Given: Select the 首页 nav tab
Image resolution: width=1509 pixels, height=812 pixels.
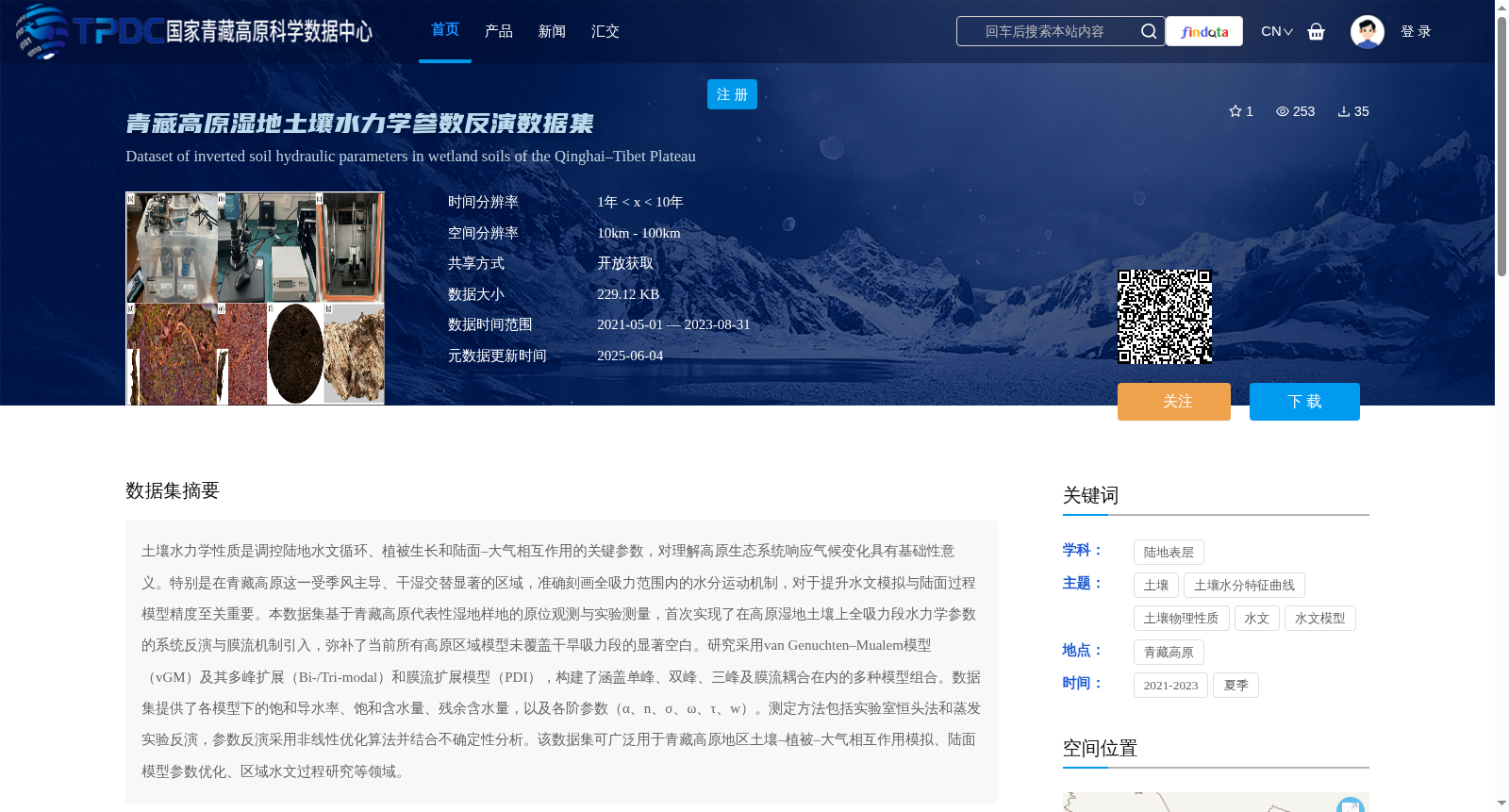Looking at the screenshot, I should [x=445, y=30].
